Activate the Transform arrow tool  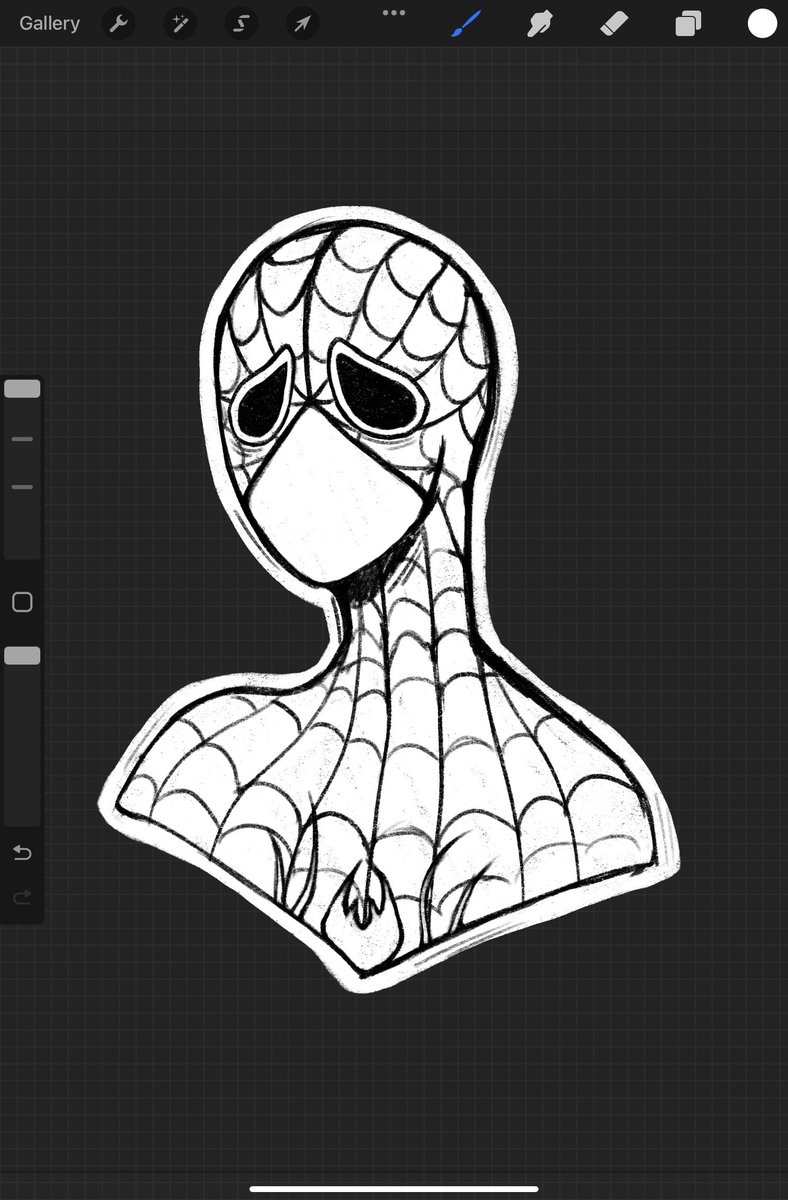click(302, 23)
